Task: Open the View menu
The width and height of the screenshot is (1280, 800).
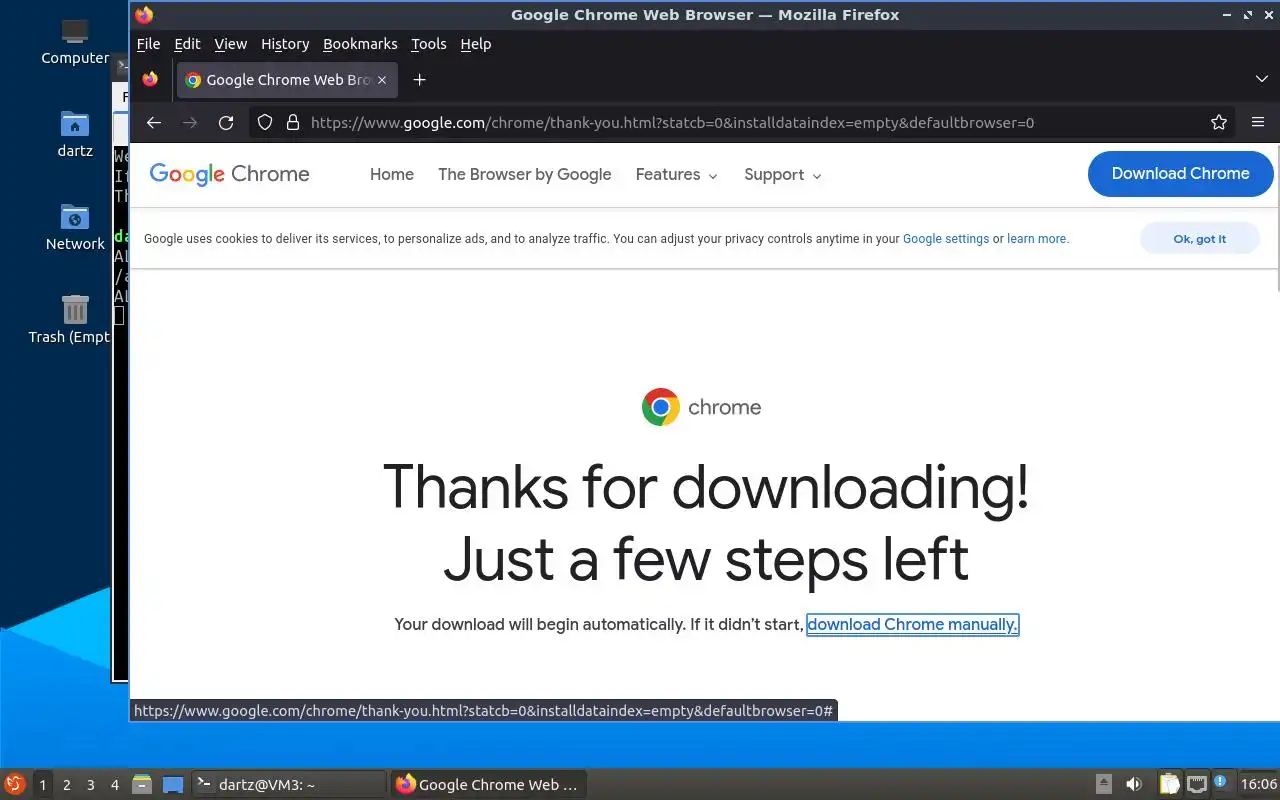Action: [x=230, y=44]
